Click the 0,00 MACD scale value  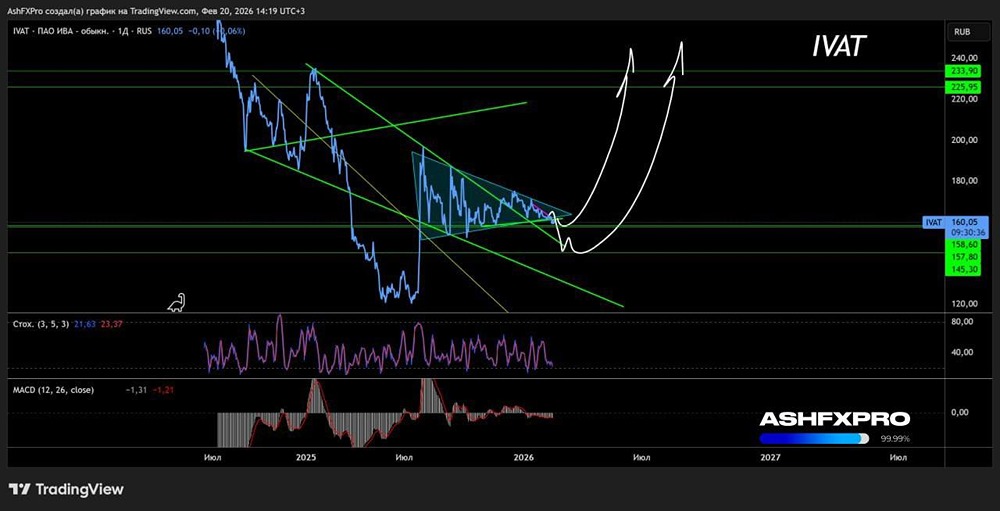coord(960,412)
